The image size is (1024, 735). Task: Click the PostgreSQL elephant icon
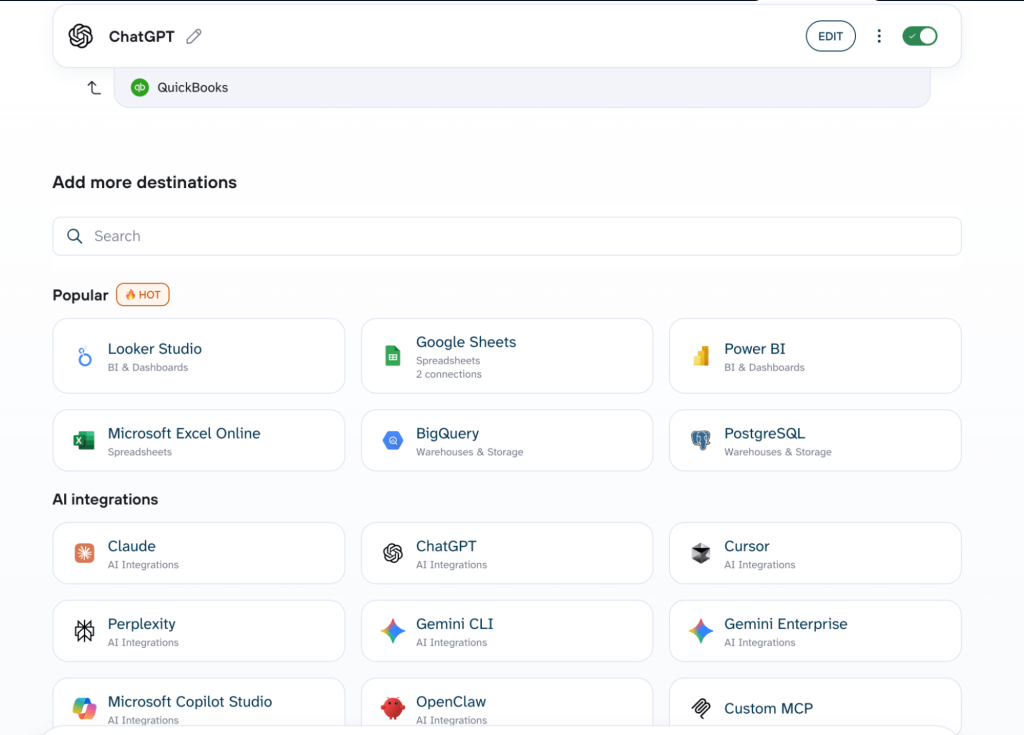pyautogui.click(x=701, y=440)
